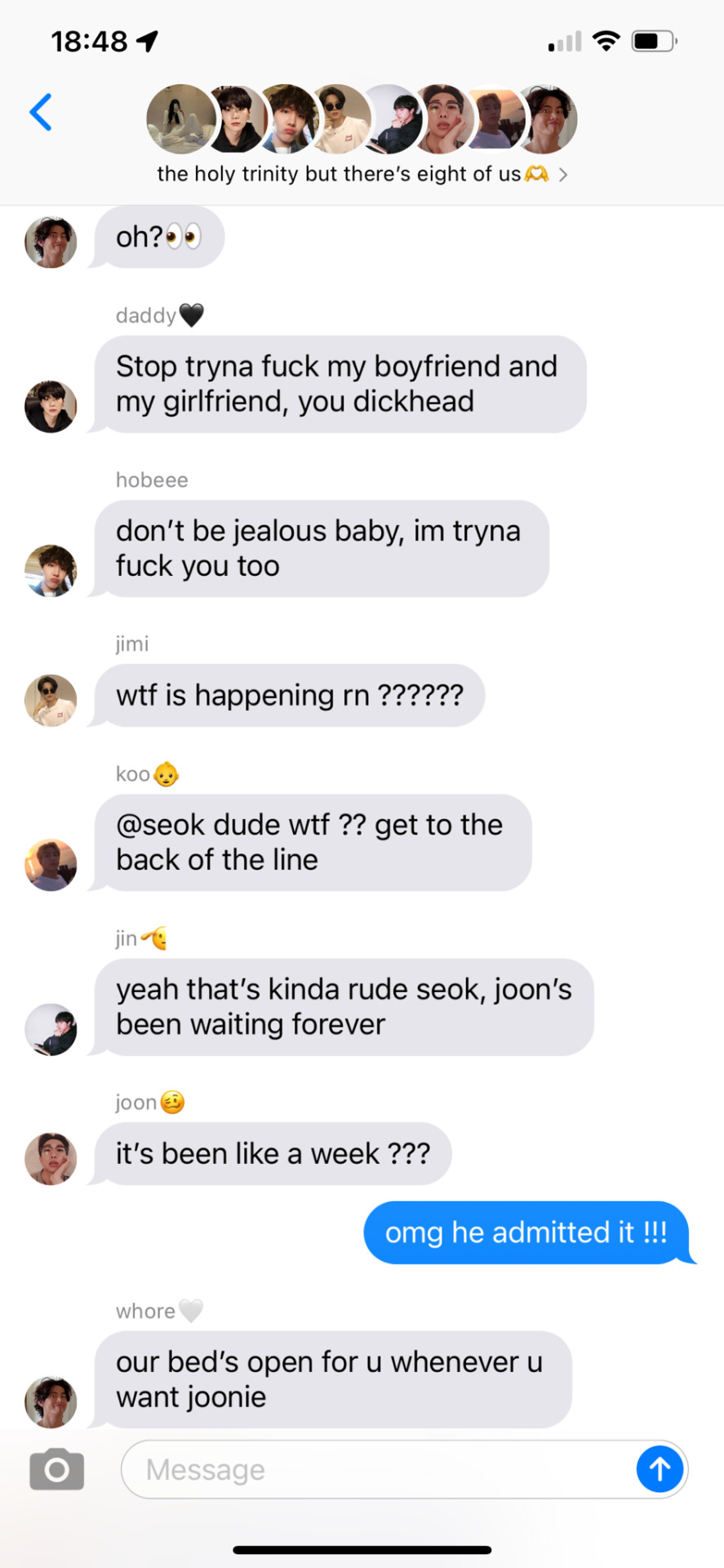Screen dimensions: 724x1568
Task: Open the camera icon beside message field
Action: 56,1470
